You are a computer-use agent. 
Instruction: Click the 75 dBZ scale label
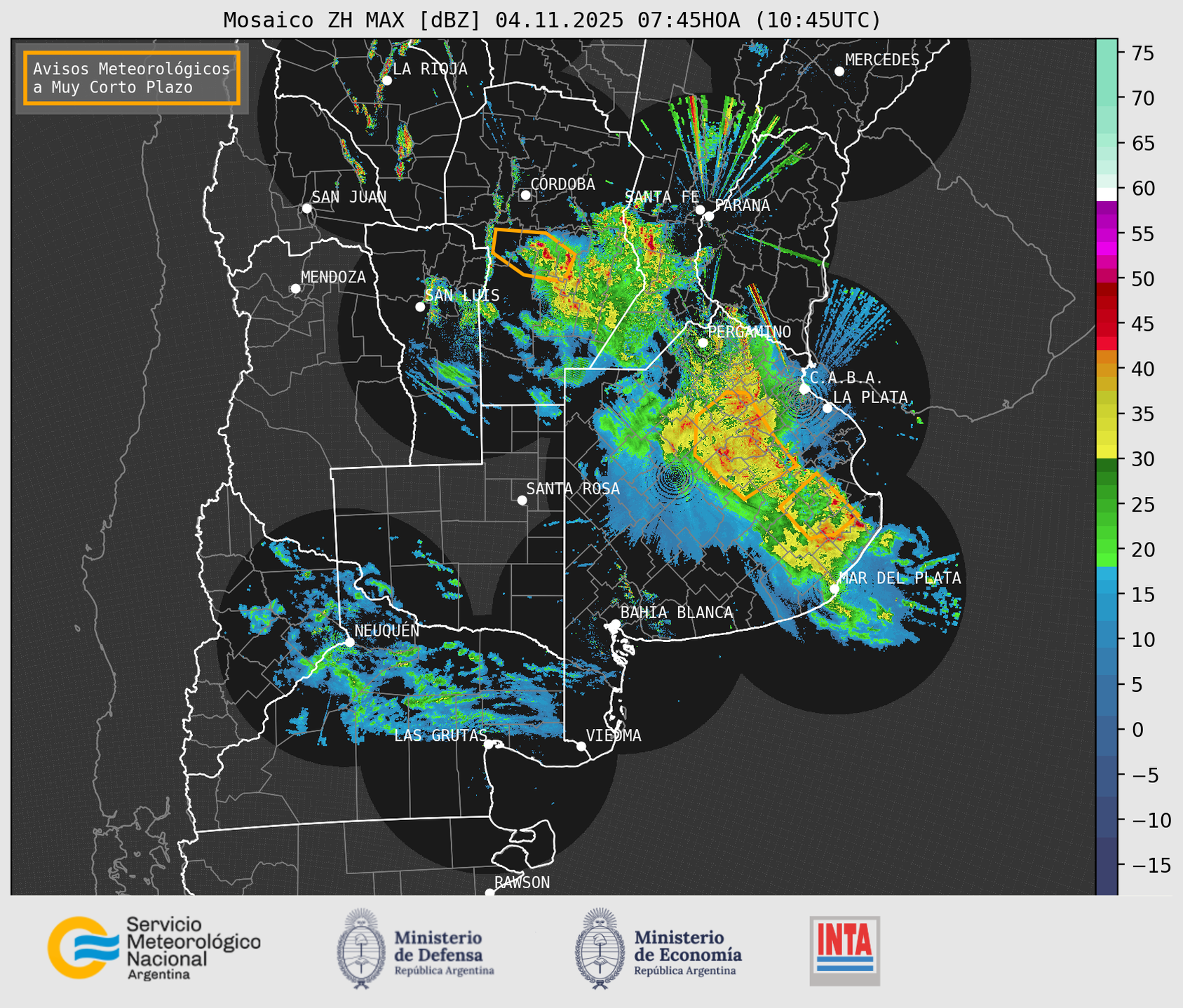click(1143, 53)
